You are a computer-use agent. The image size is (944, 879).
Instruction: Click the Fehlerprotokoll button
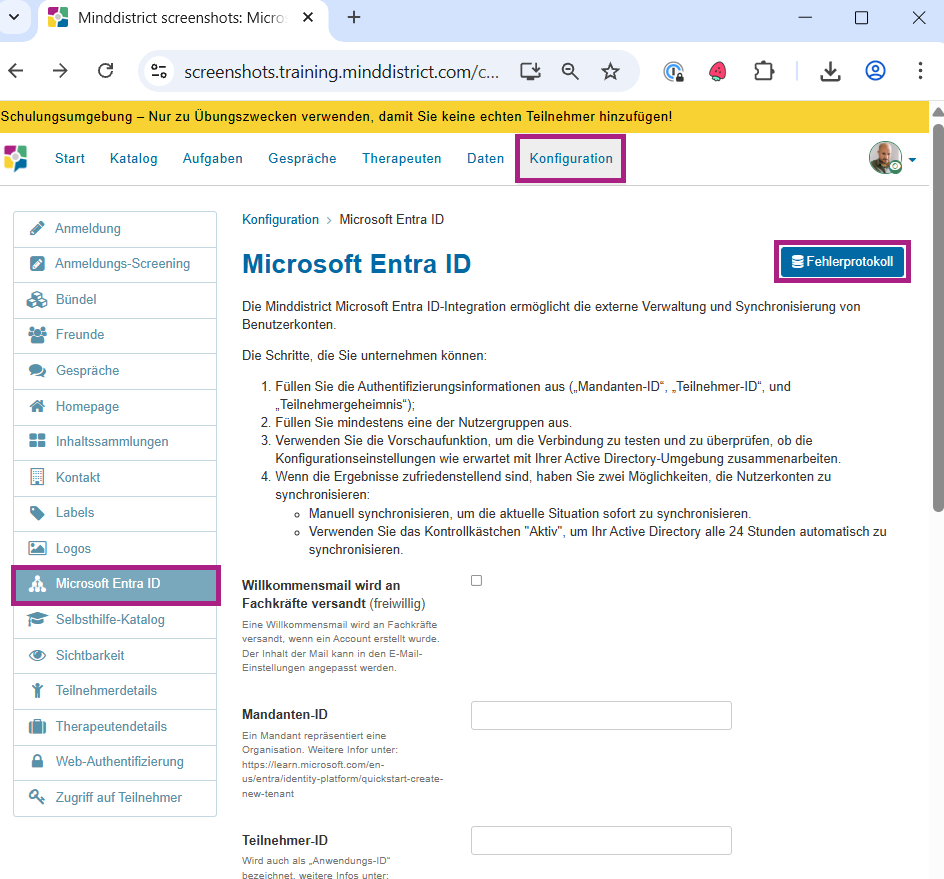tap(842, 261)
